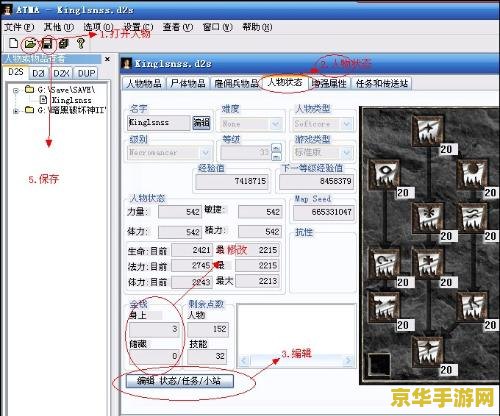Open a character with the folder icon
This screenshot has height=416, width=500.
[30, 44]
